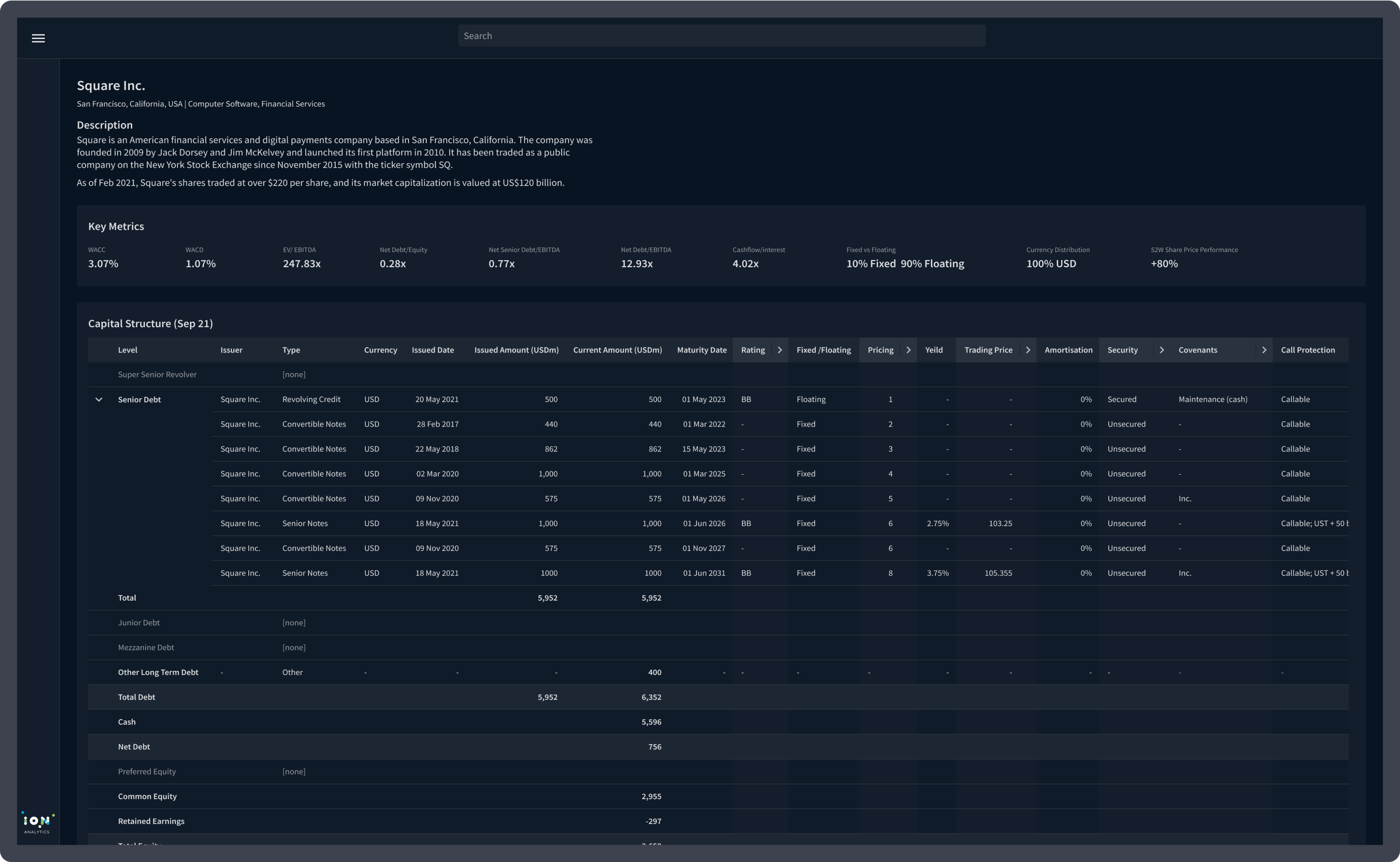Click the Issuer column header

232,350
